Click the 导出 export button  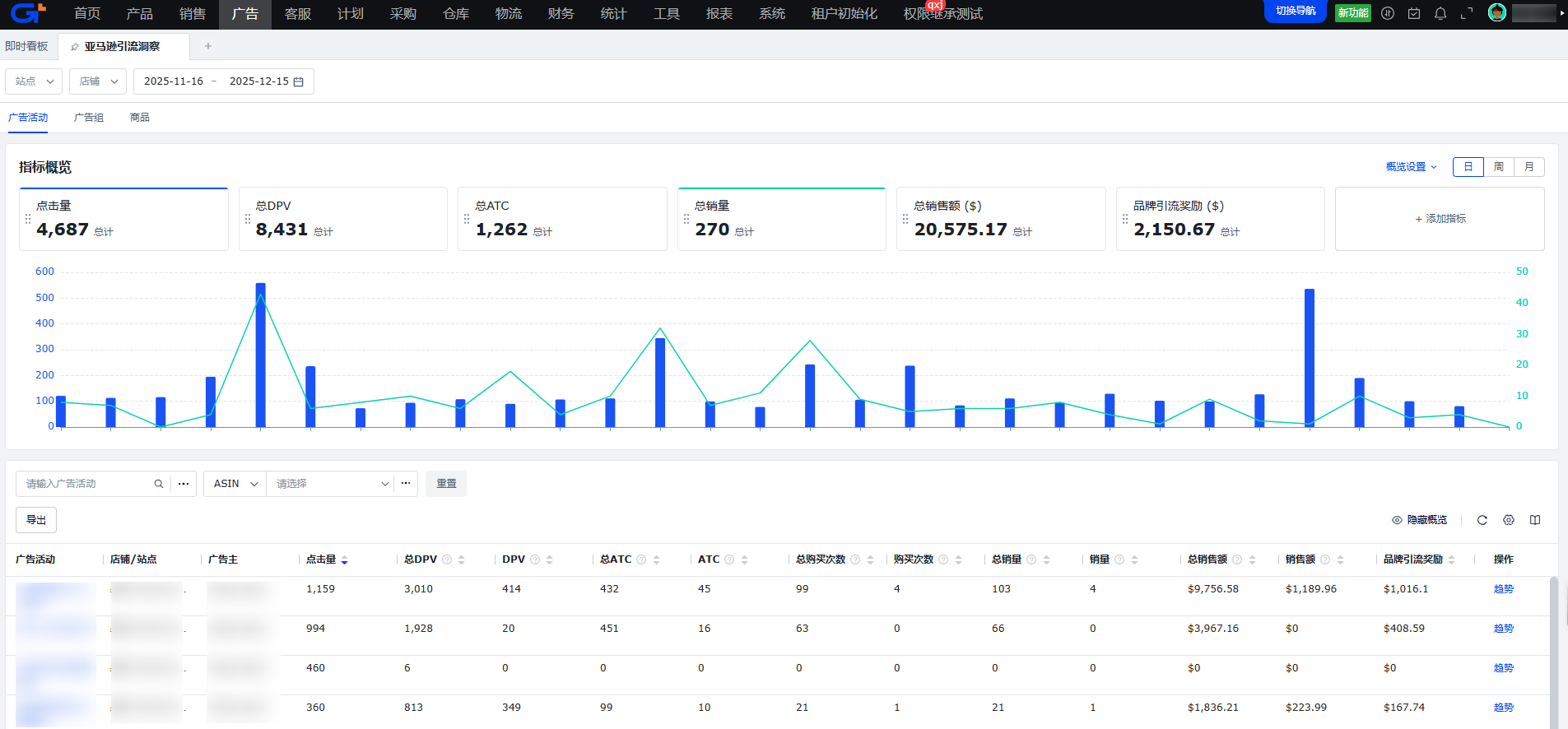coord(36,520)
